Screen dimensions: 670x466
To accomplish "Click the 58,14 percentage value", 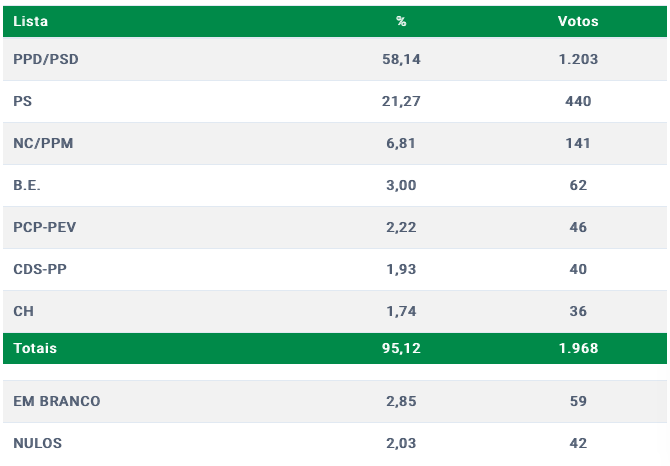I will (x=401, y=59).
